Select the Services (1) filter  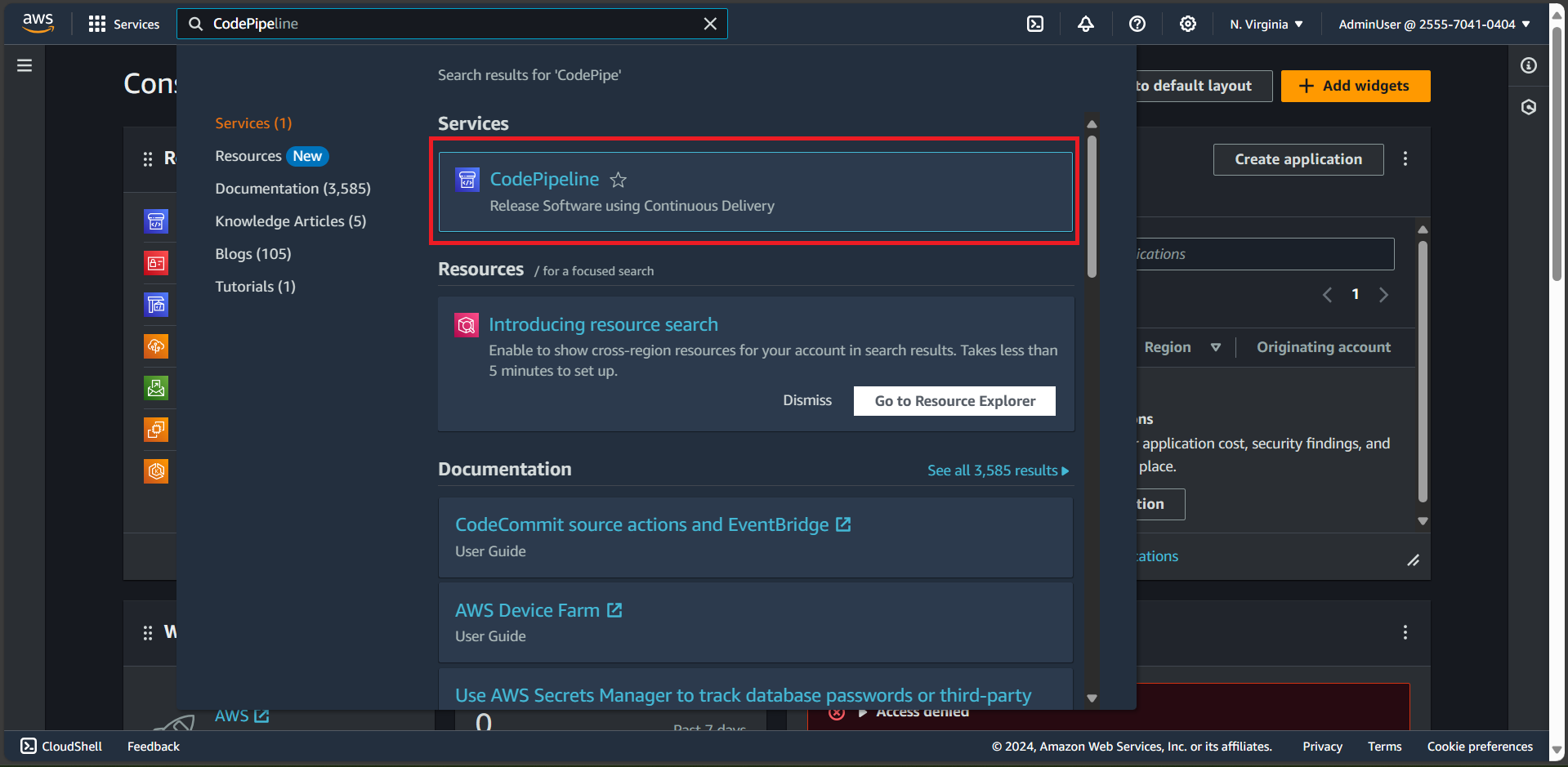coord(253,123)
